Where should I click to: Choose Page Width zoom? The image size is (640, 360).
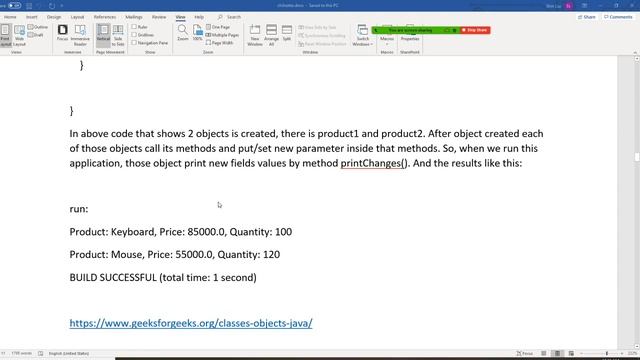click(220, 43)
